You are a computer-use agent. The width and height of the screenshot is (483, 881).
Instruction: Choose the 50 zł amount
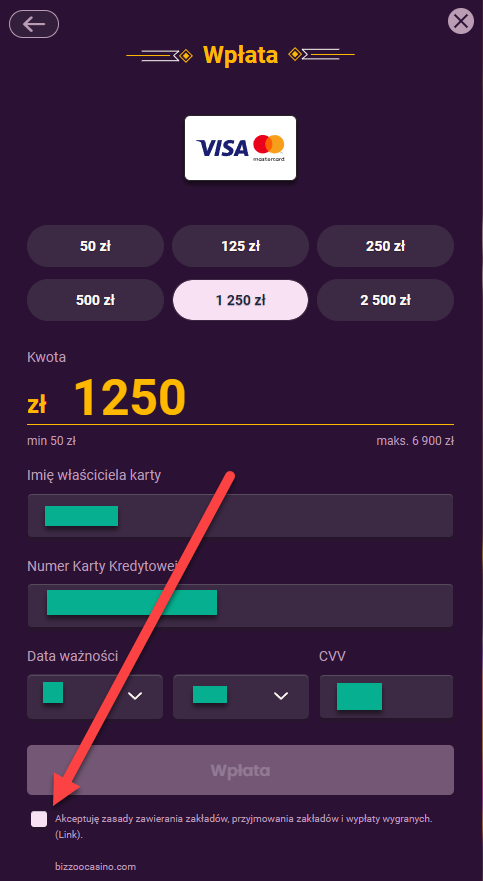tap(95, 246)
